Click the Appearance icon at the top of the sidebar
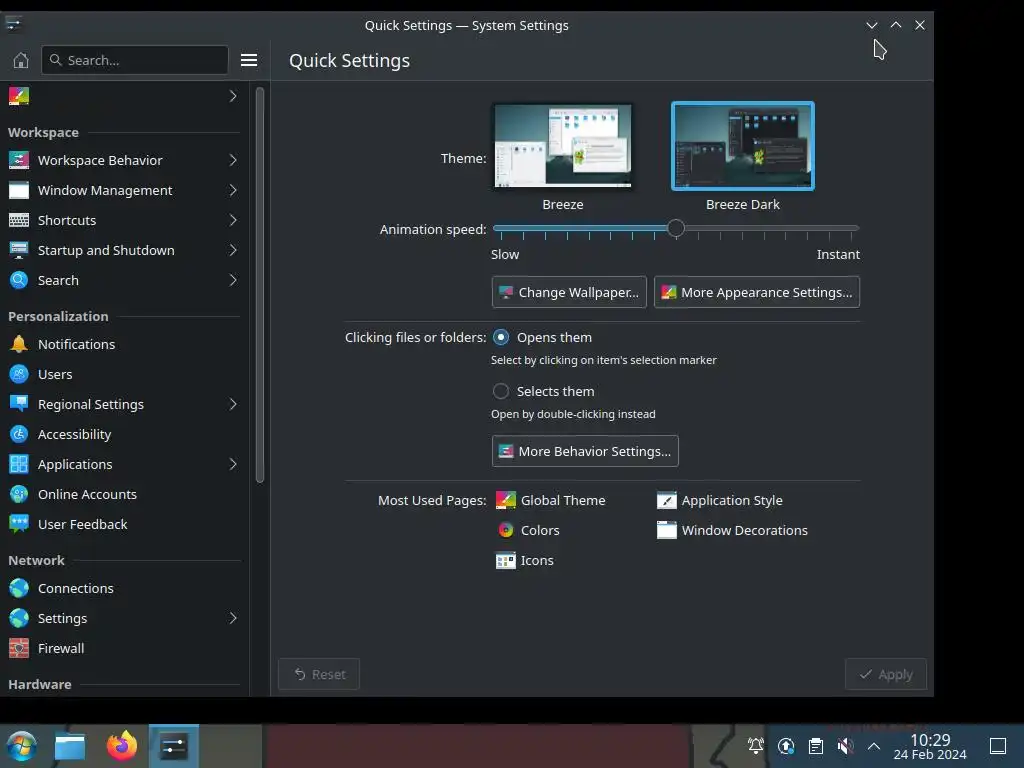This screenshot has width=1024, height=768. pyautogui.click(x=19, y=96)
